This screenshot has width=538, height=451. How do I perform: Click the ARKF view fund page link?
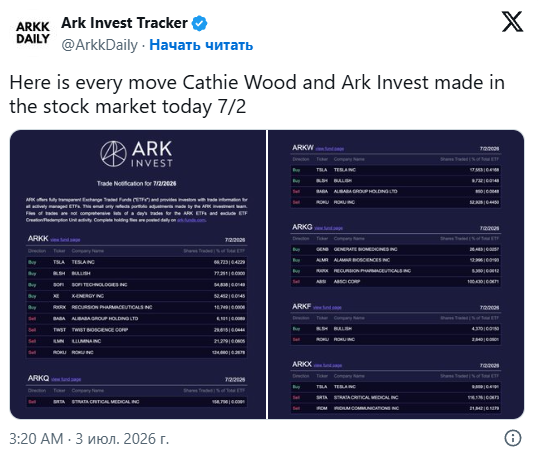327,307
